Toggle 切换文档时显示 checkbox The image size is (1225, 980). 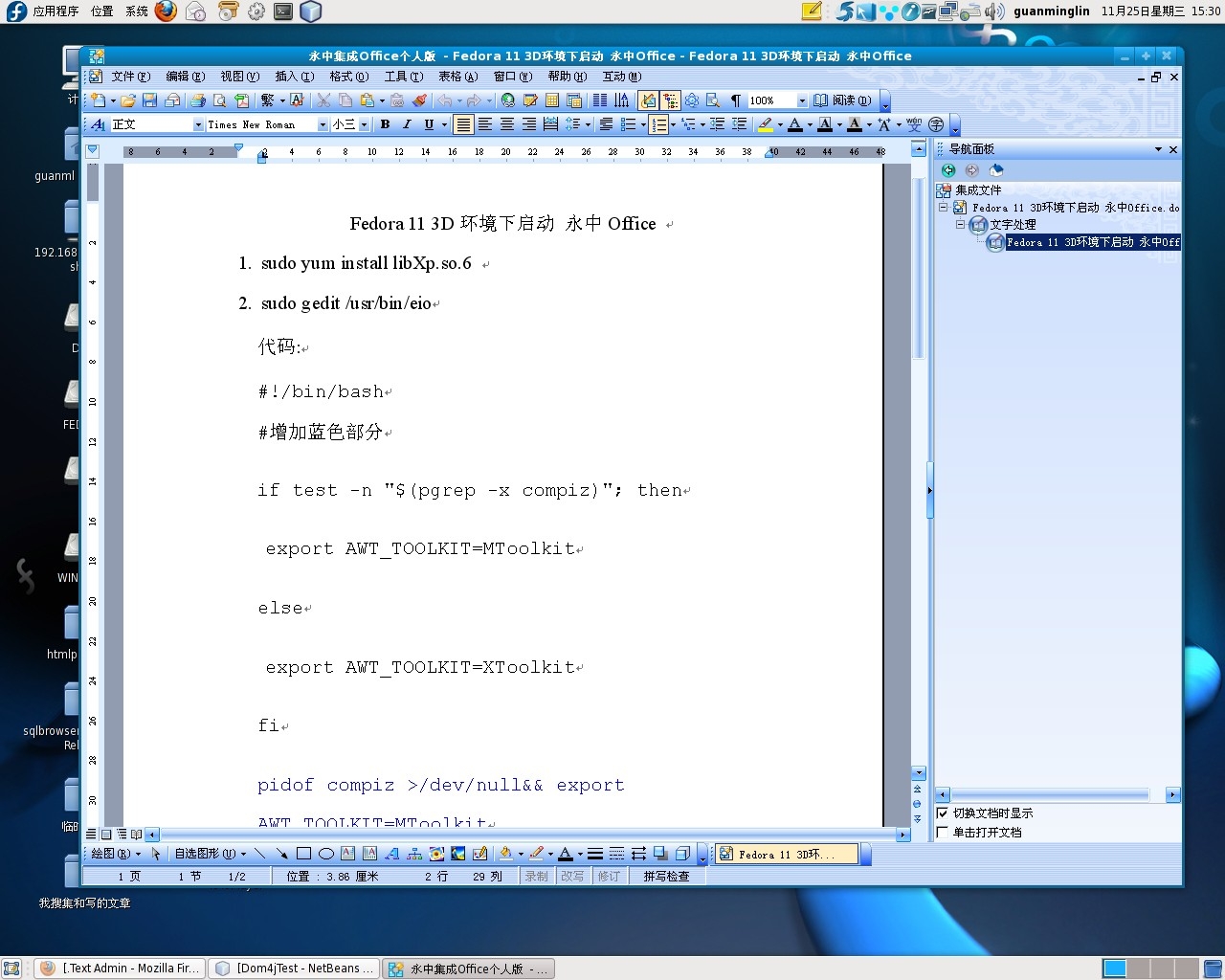[x=943, y=813]
